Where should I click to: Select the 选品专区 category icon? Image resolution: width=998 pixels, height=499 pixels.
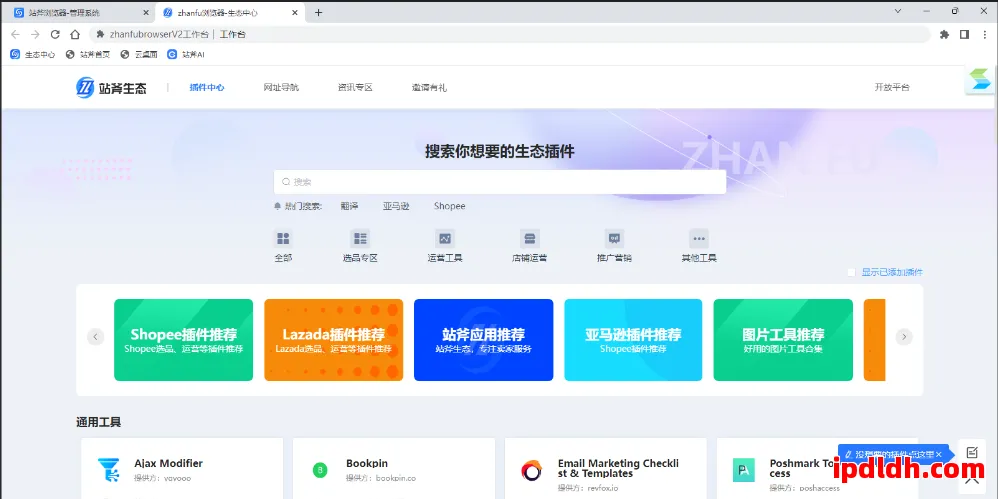360,239
